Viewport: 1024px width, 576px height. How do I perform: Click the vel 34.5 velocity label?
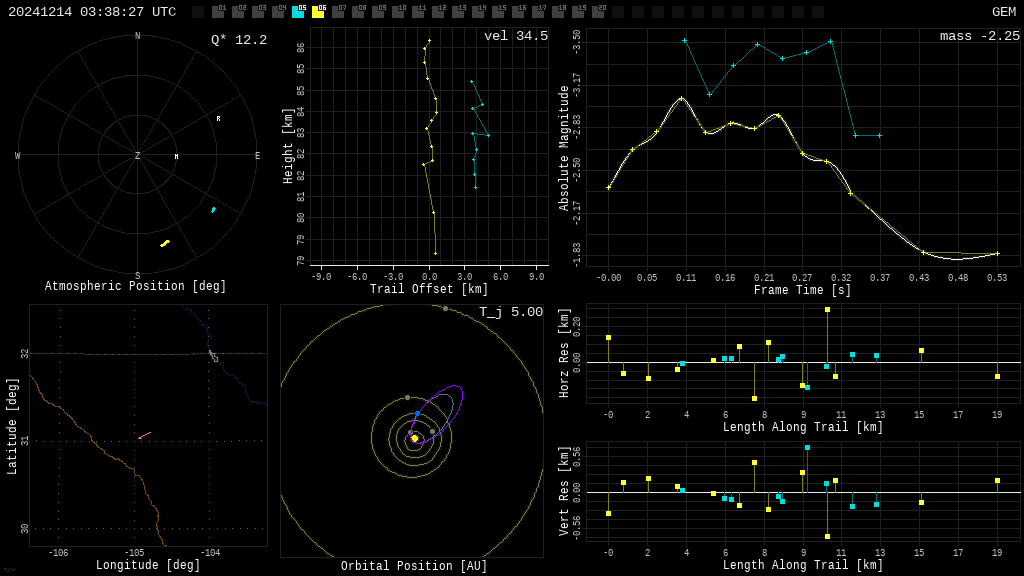516,36
